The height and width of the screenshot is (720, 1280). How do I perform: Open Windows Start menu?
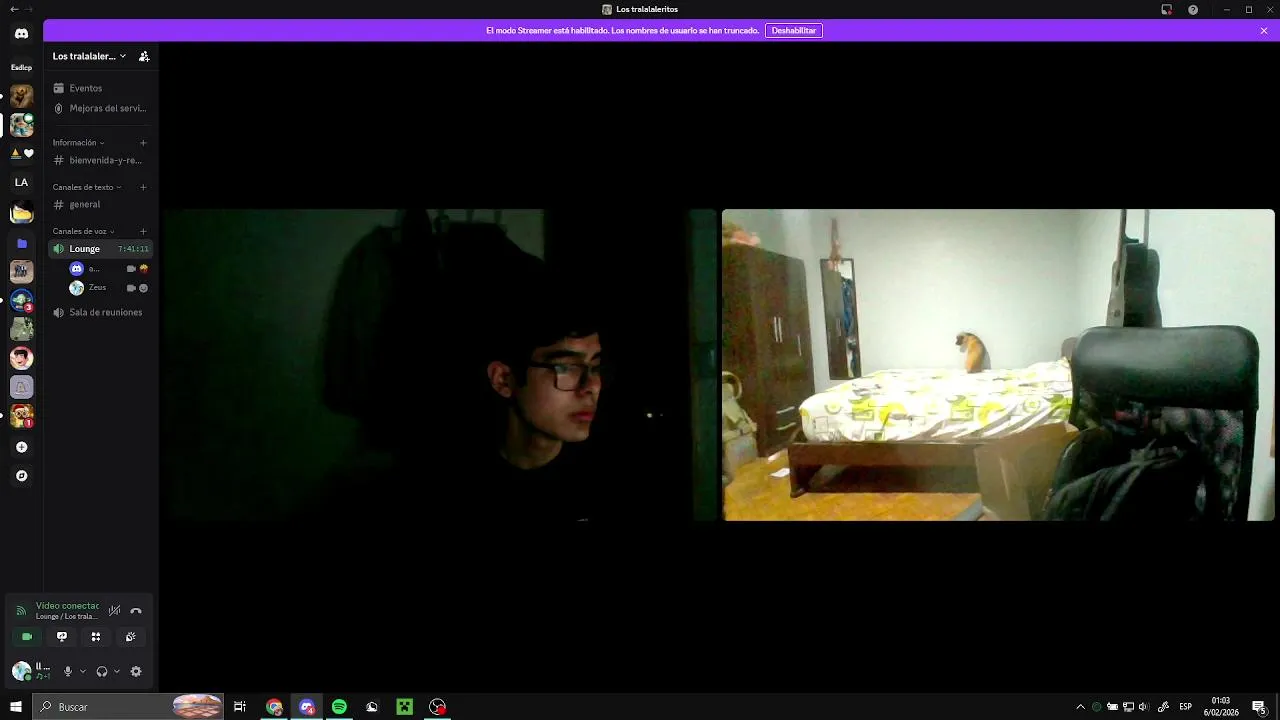point(16,707)
